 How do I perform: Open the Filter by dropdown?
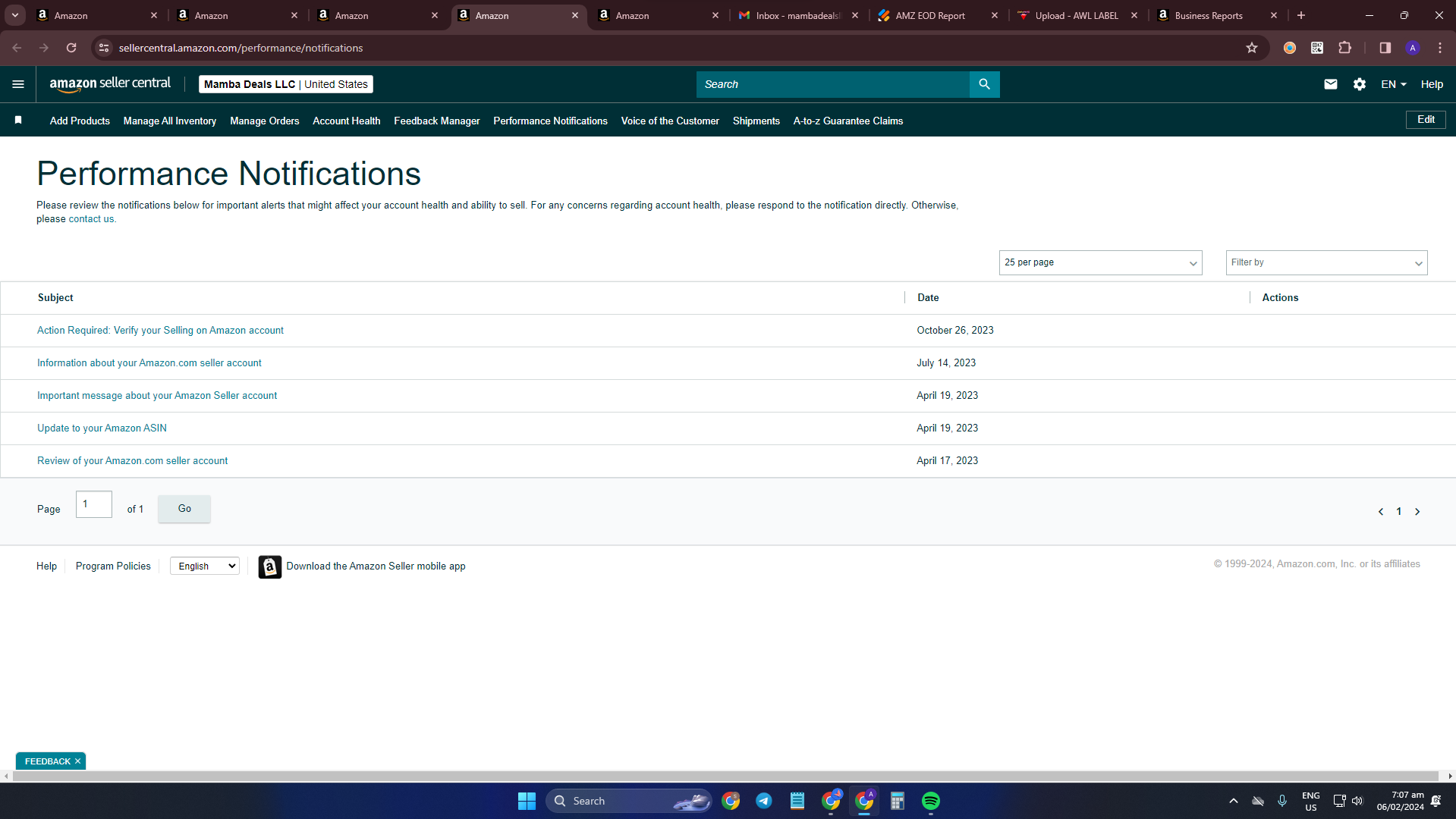click(x=1326, y=262)
